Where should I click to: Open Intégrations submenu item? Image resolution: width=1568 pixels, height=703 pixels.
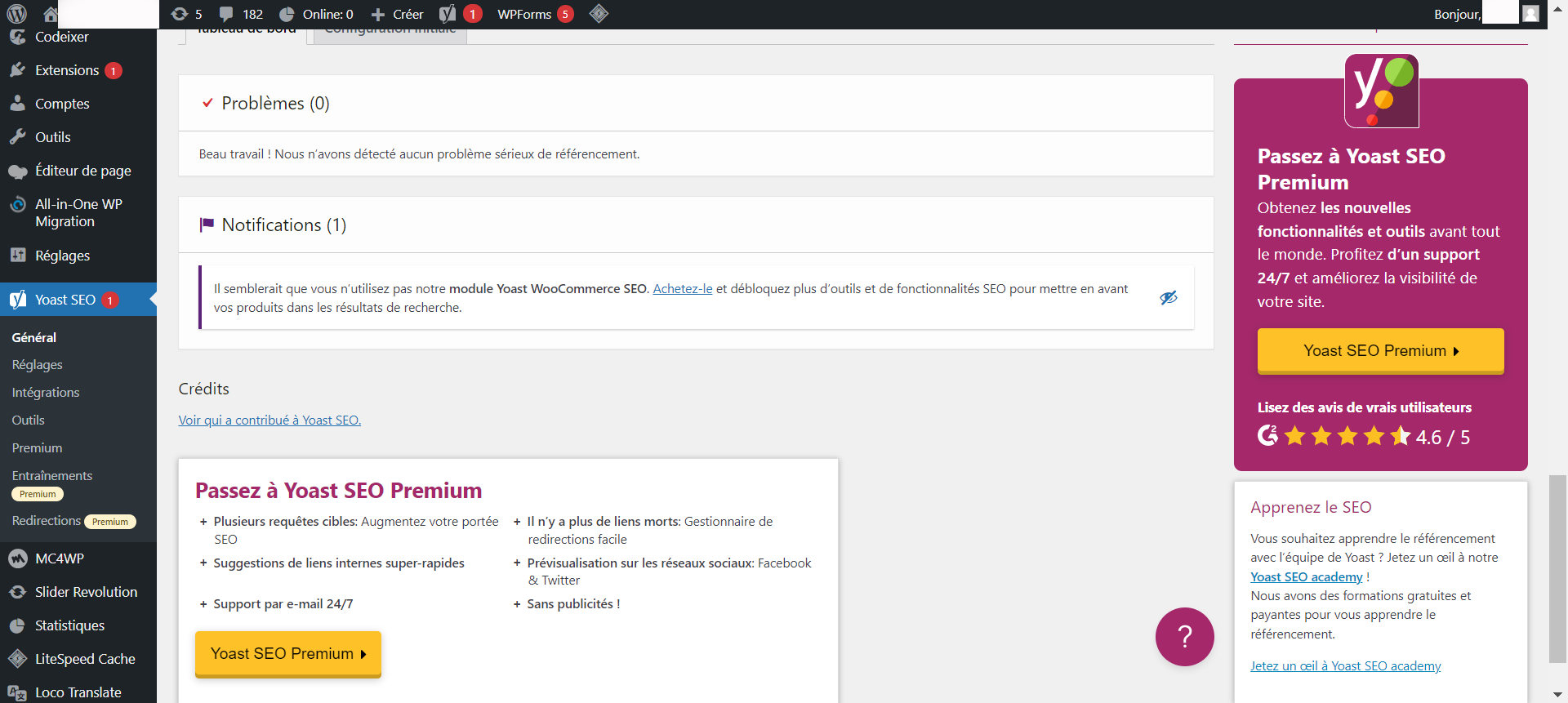pos(46,393)
